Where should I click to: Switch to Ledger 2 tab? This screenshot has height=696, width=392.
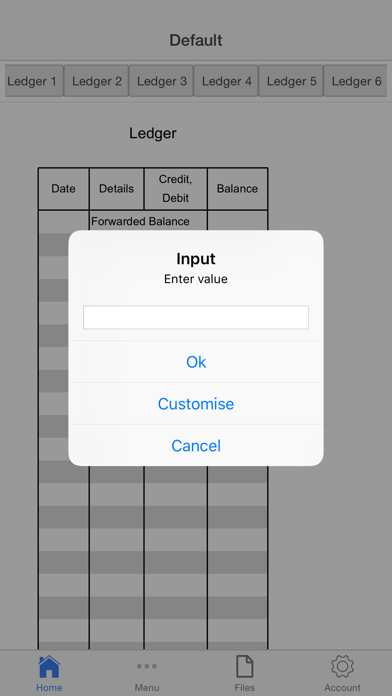[96, 81]
